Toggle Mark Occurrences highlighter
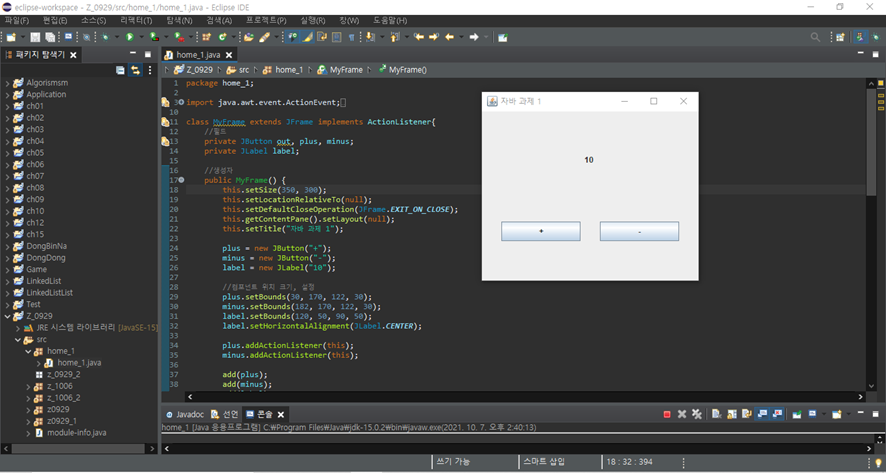 (307, 37)
